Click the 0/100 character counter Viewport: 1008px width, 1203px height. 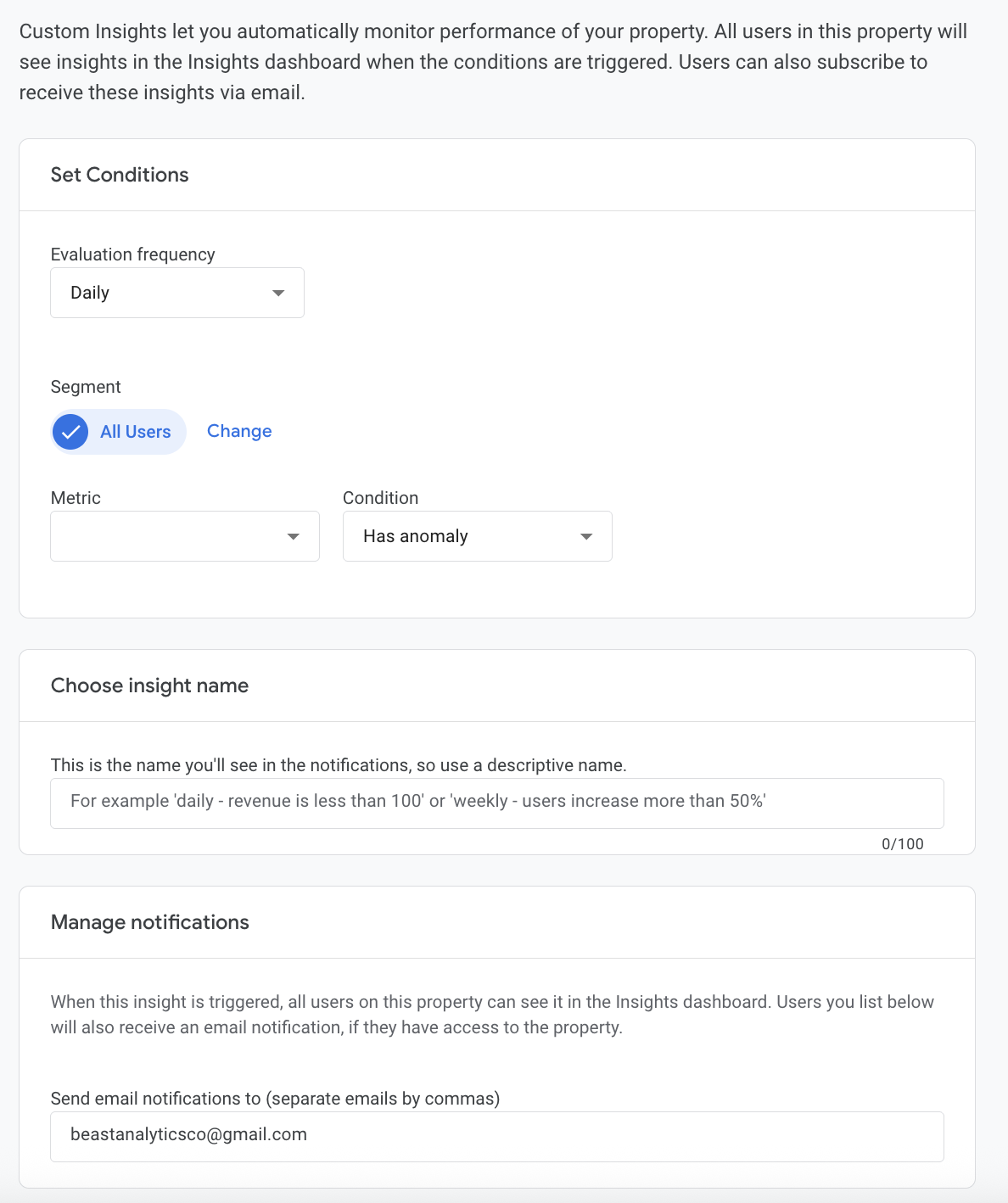tap(902, 844)
